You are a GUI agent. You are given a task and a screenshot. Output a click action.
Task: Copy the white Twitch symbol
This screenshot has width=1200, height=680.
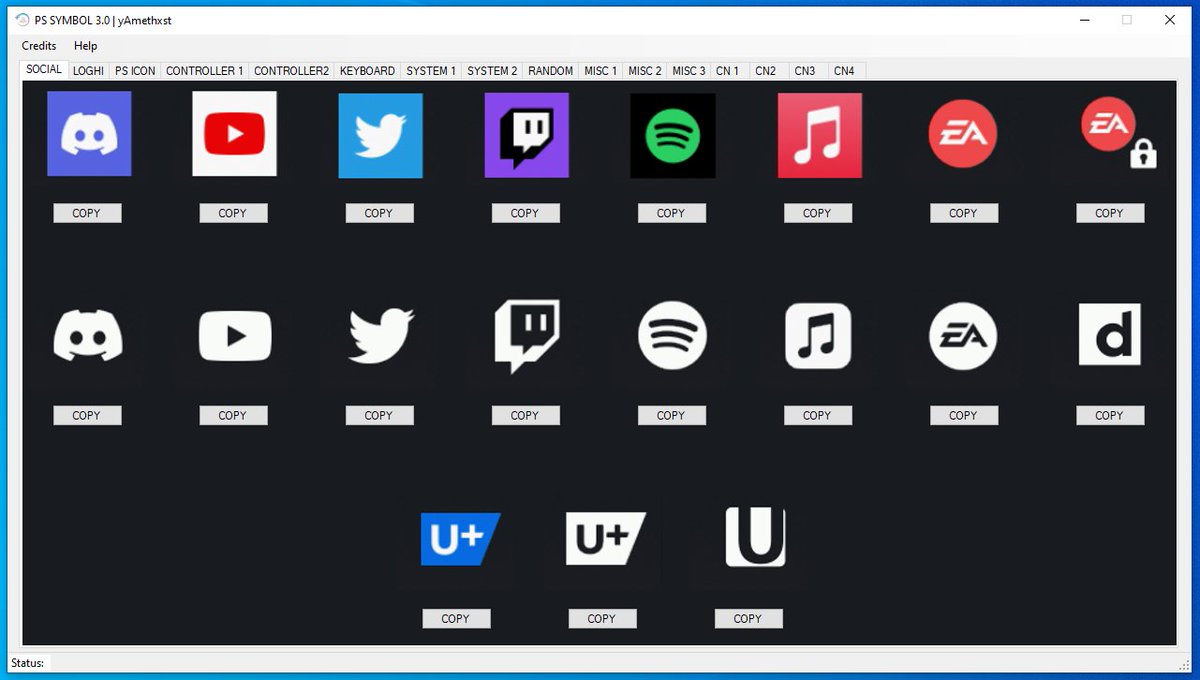525,415
